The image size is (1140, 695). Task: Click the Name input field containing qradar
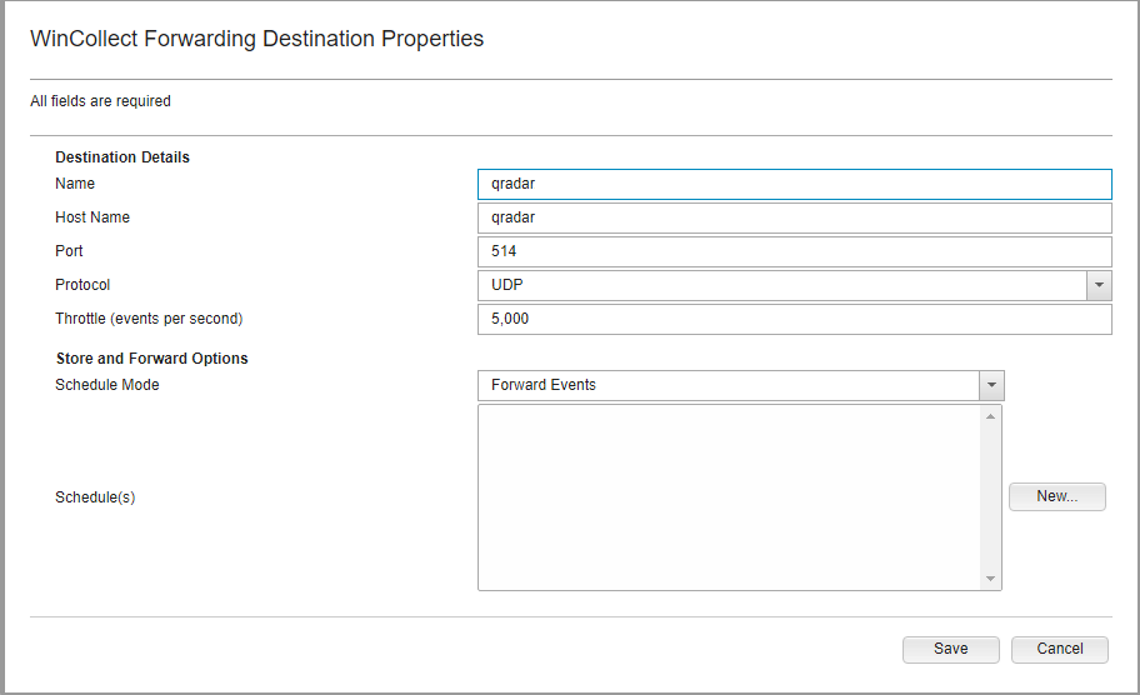(795, 184)
